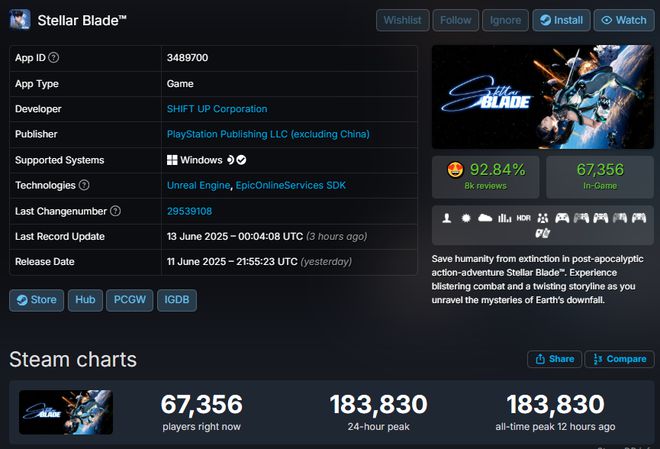Click the 67,356 players right now figure
The width and height of the screenshot is (660, 449).
point(202,404)
